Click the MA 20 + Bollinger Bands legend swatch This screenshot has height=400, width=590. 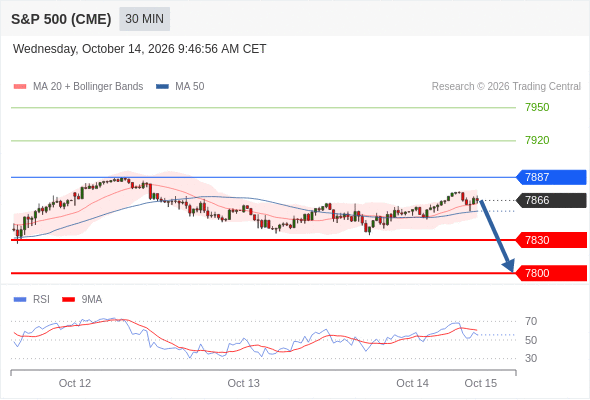click(x=20, y=87)
